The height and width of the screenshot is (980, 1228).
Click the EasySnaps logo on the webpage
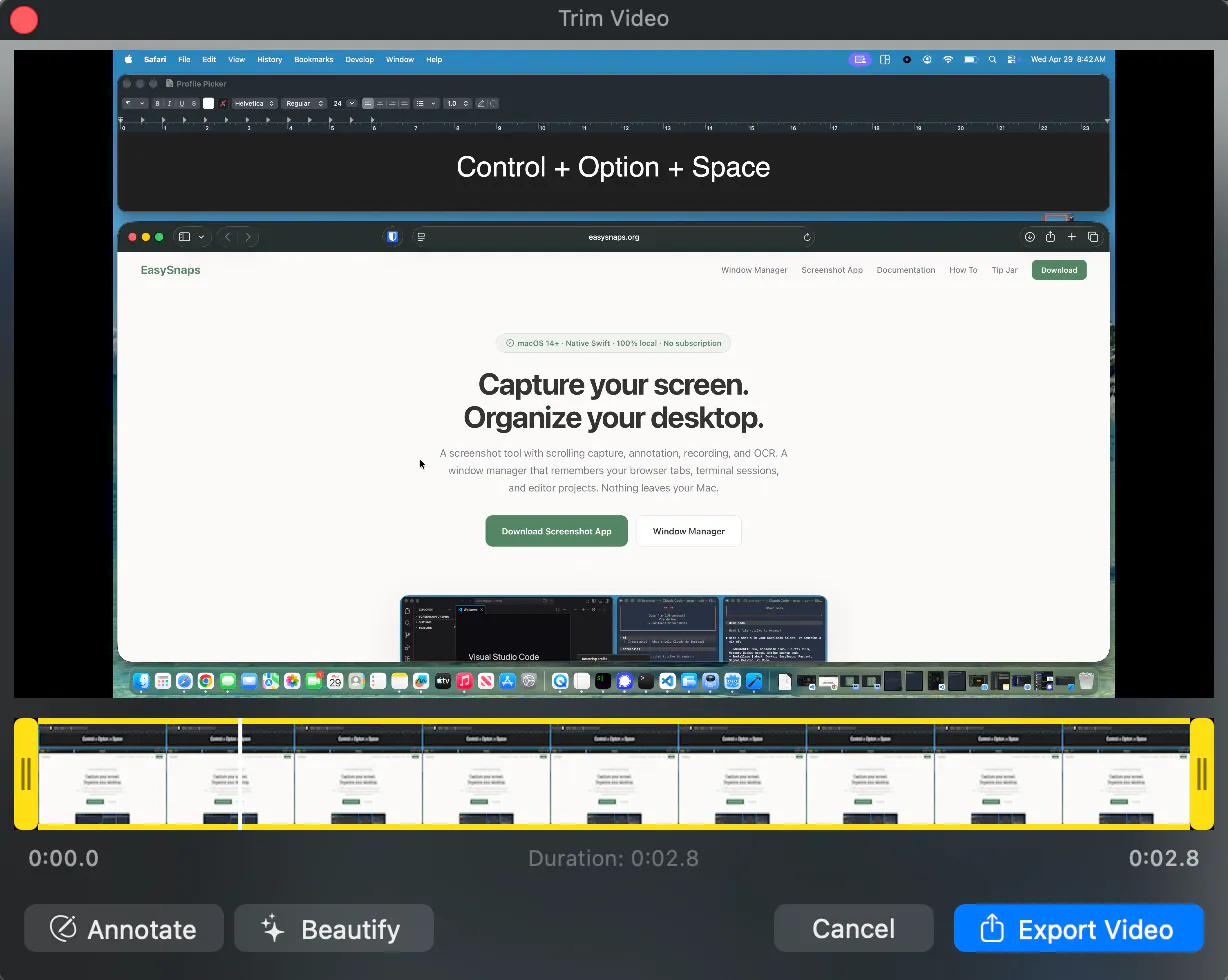tap(170, 270)
